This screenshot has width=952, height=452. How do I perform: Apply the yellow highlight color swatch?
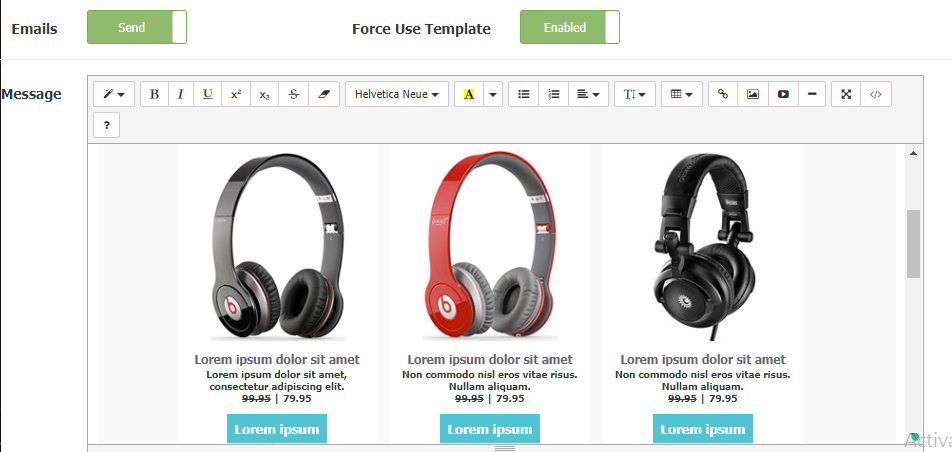click(x=469, y=94)
